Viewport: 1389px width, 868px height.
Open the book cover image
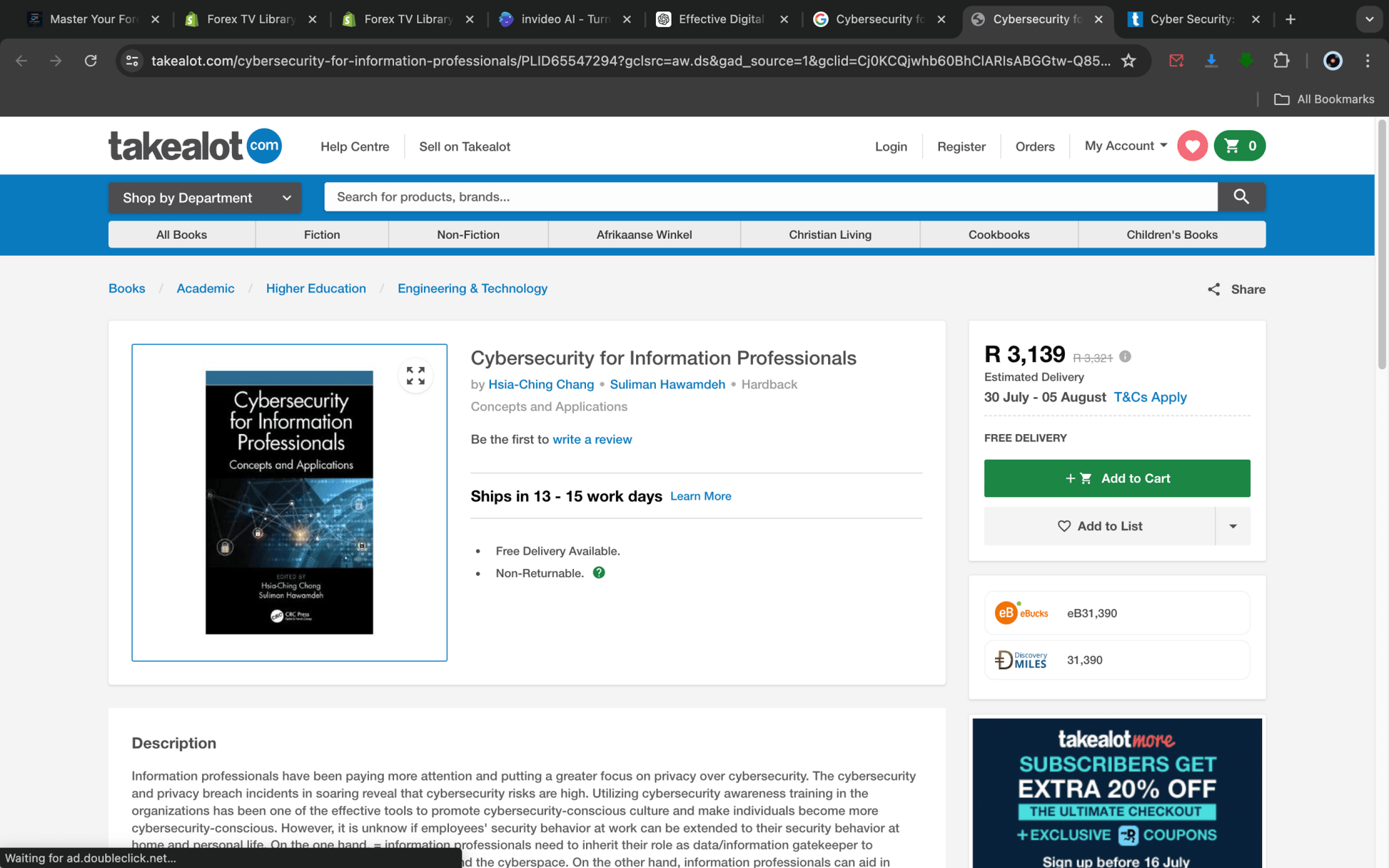click(x=289, y=502)
